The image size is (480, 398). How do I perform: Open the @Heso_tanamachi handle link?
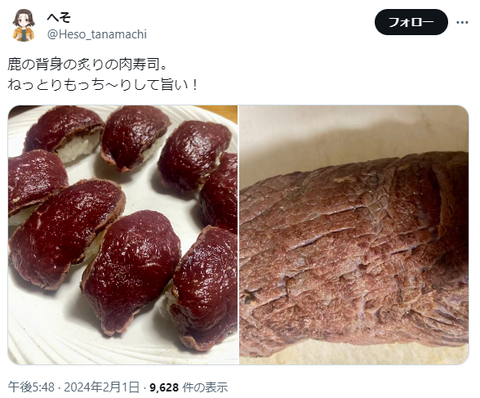point(97,34)
